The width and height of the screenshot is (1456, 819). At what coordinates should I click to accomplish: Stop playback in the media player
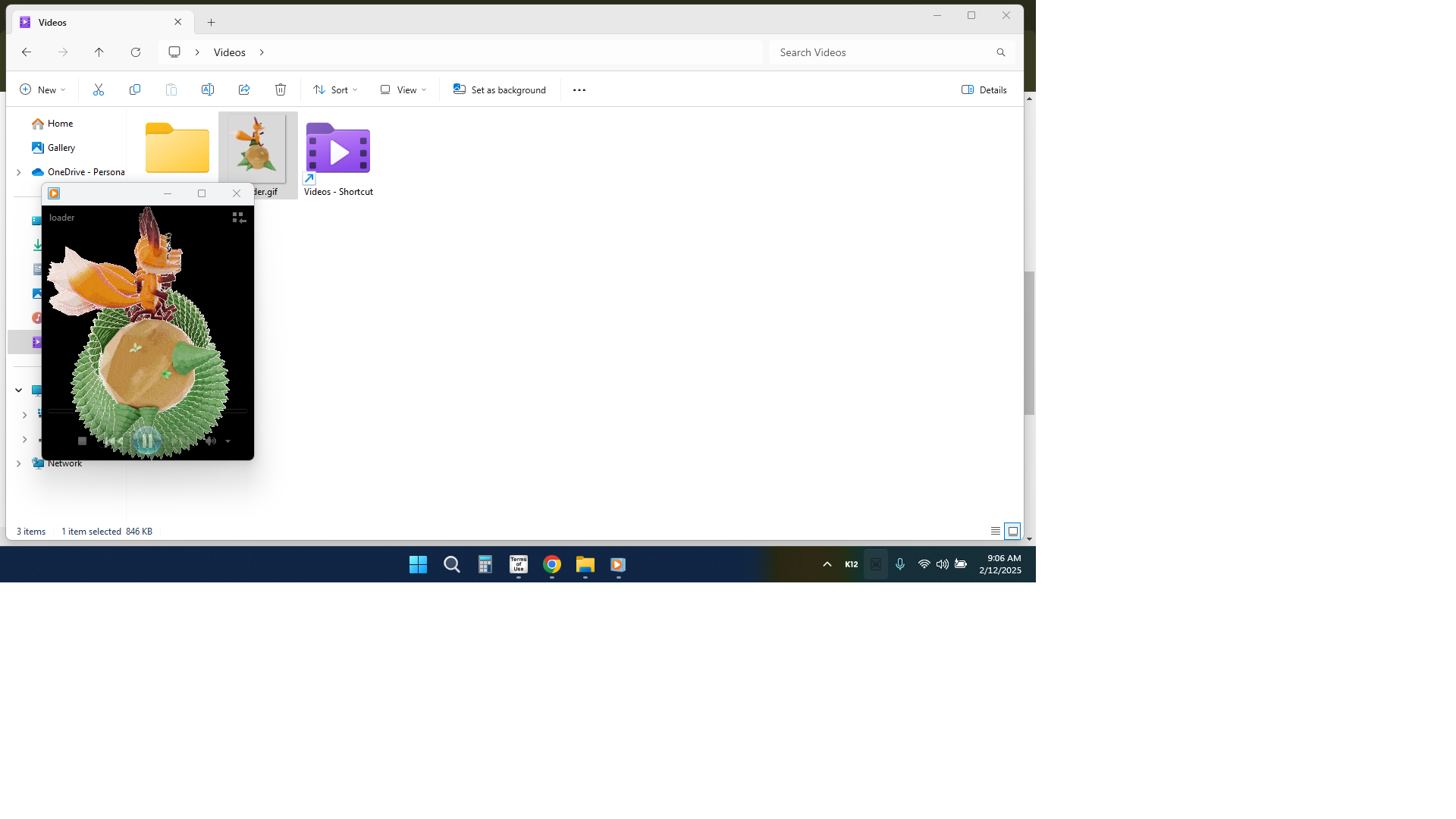point(82,441)
